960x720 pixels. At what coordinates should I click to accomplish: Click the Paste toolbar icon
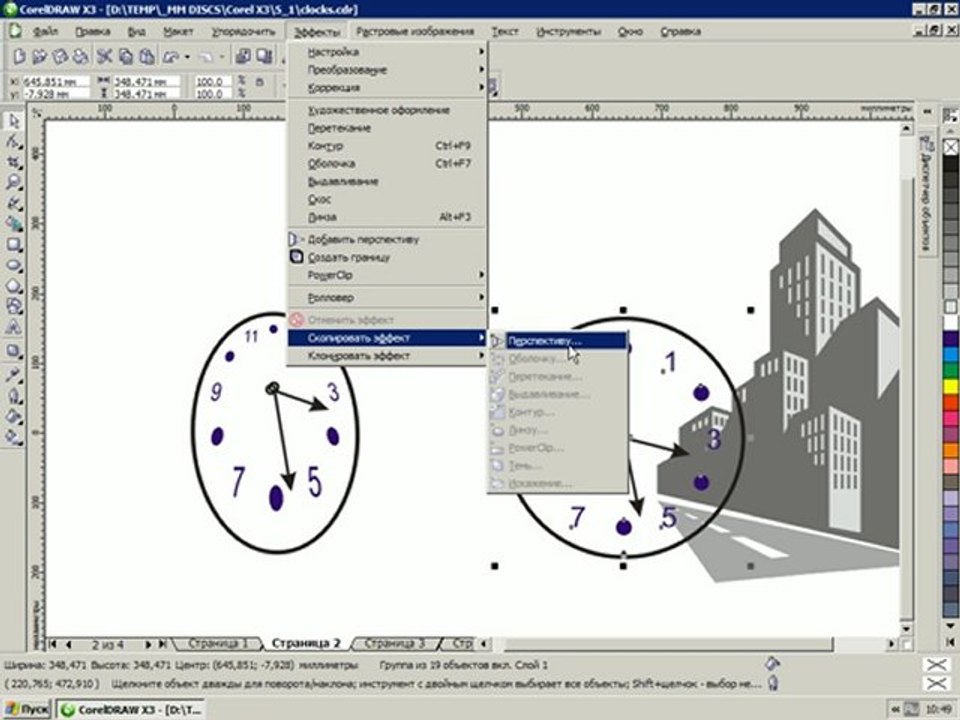pyautogui.click(x=146, y=57)
